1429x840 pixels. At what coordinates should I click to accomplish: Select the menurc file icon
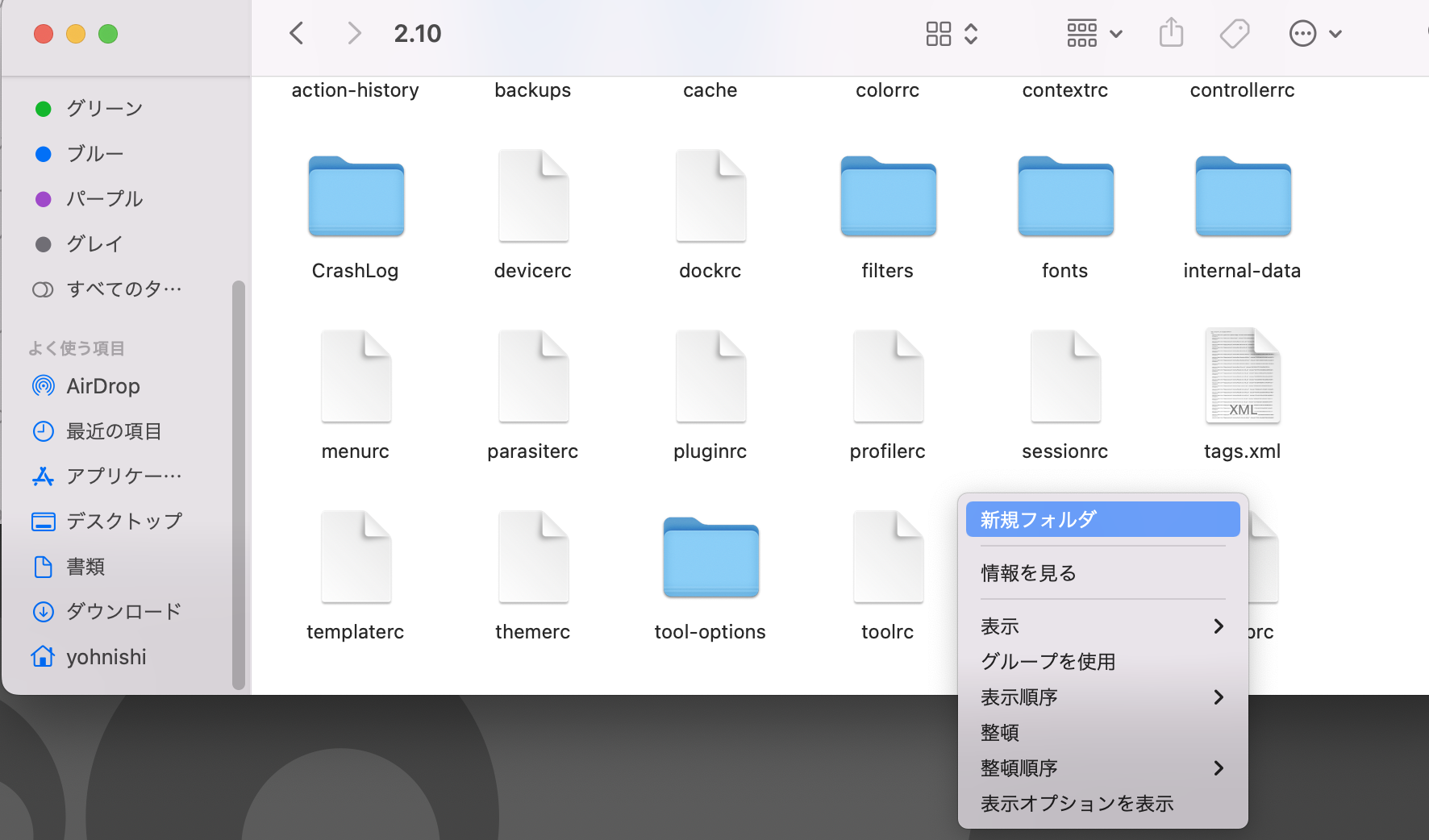[x=356, y=376]
